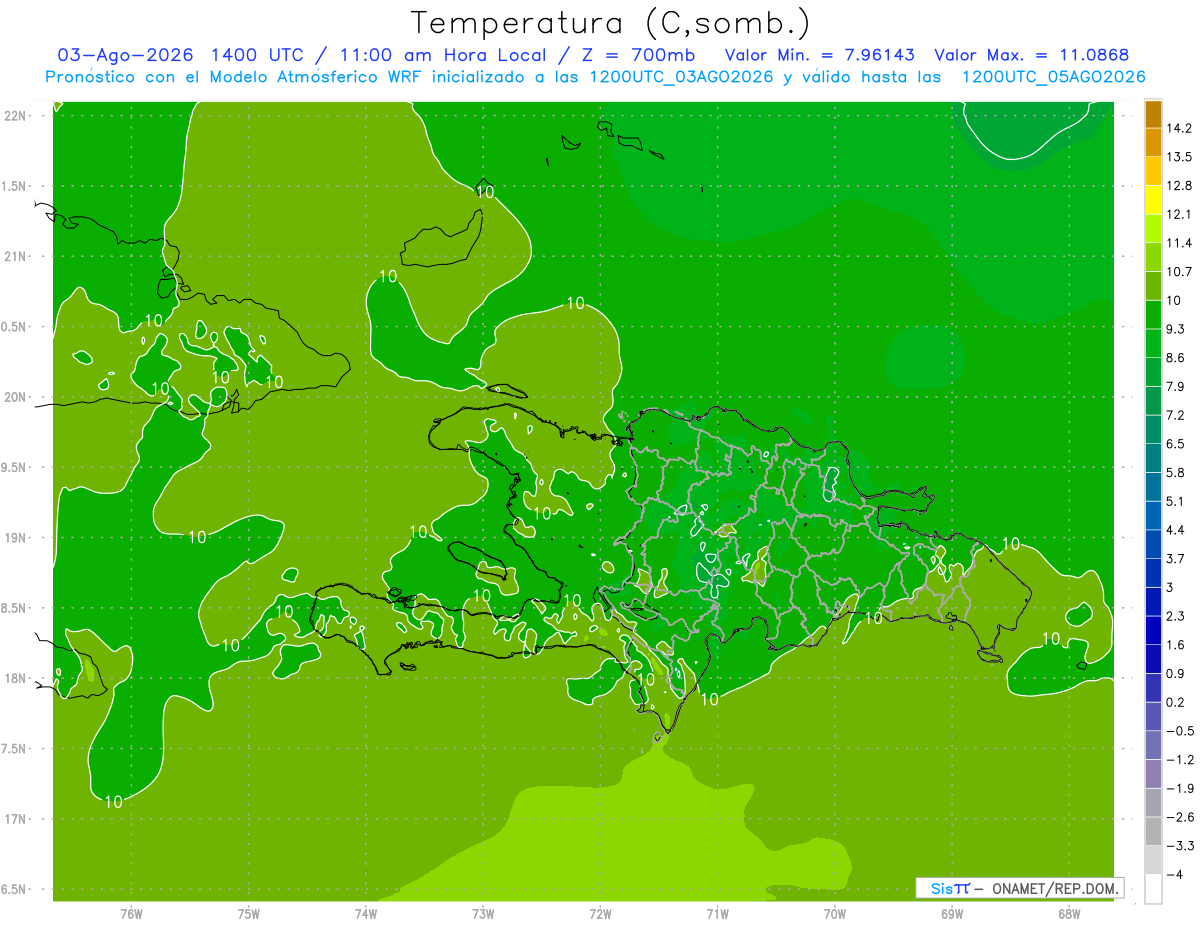
Task: Click the '17N' latitude axis label
Action: tap(15, 819)
